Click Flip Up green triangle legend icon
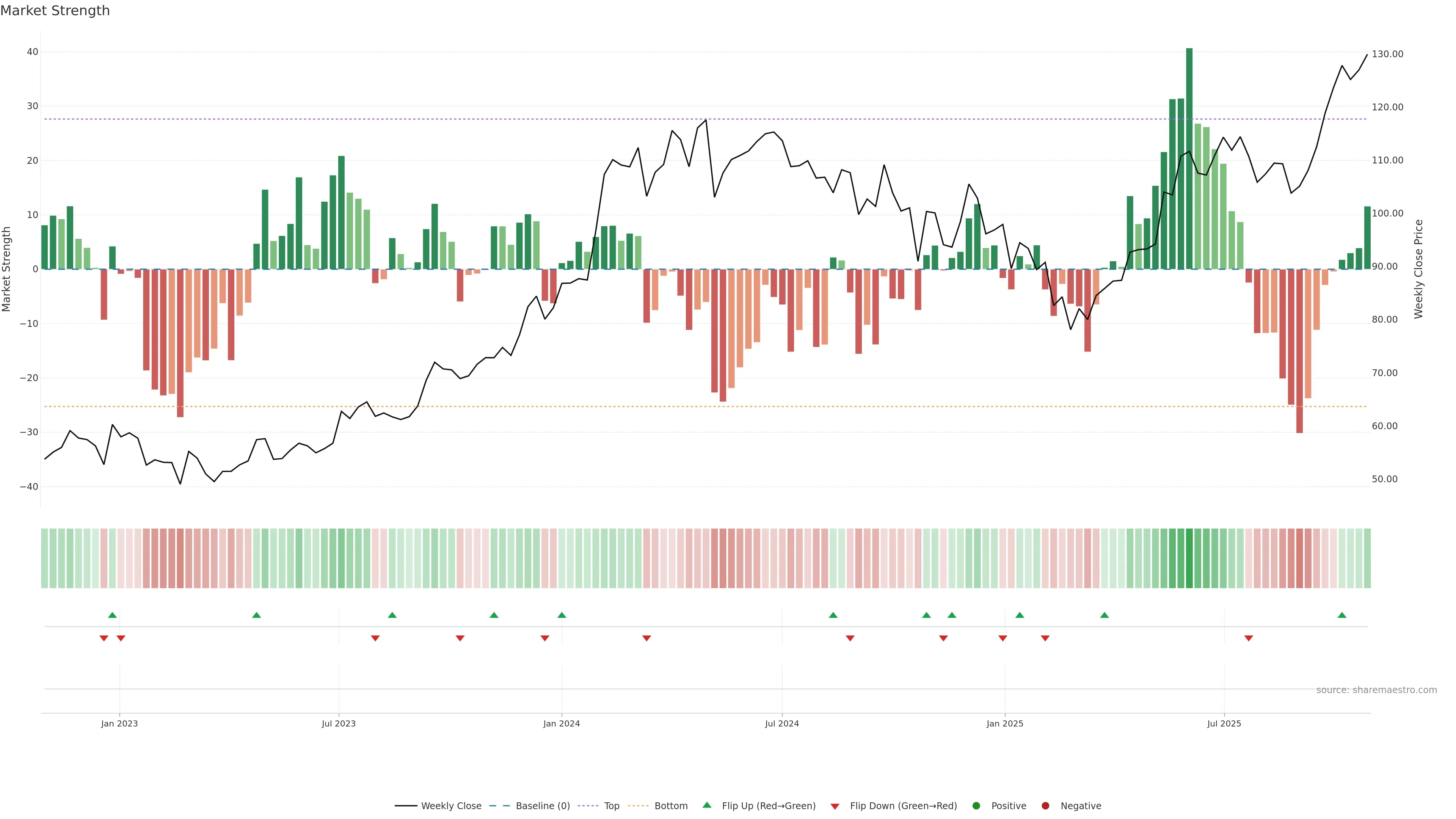 coord(706,805)
